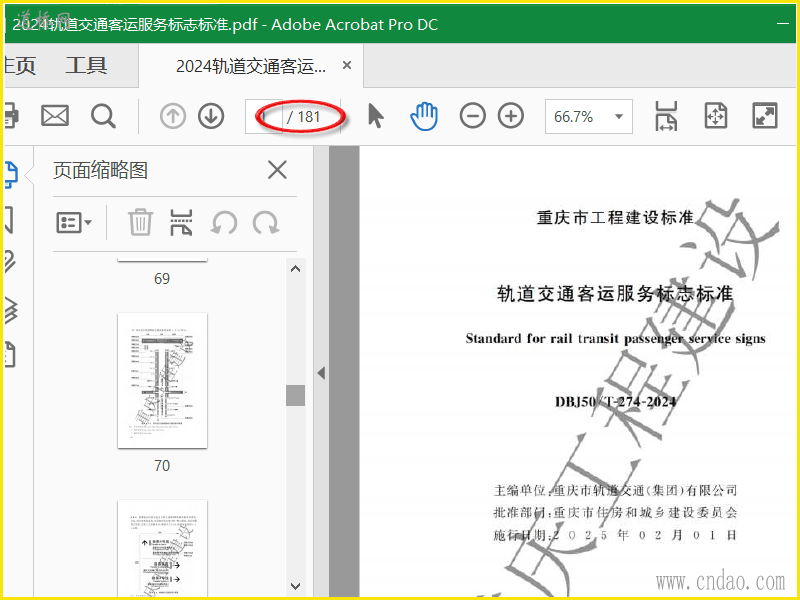800x600 pixels.
Task: Click the page number input box
Action: click(x=263, y=116)
